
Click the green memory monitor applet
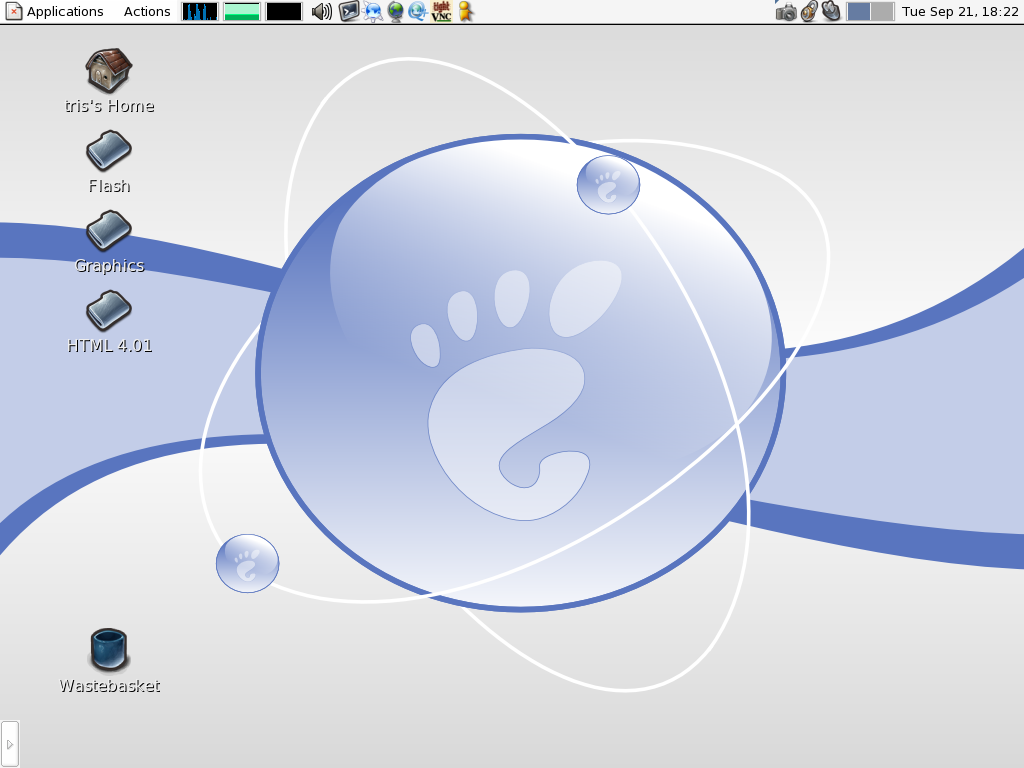[x=242, y=11]
